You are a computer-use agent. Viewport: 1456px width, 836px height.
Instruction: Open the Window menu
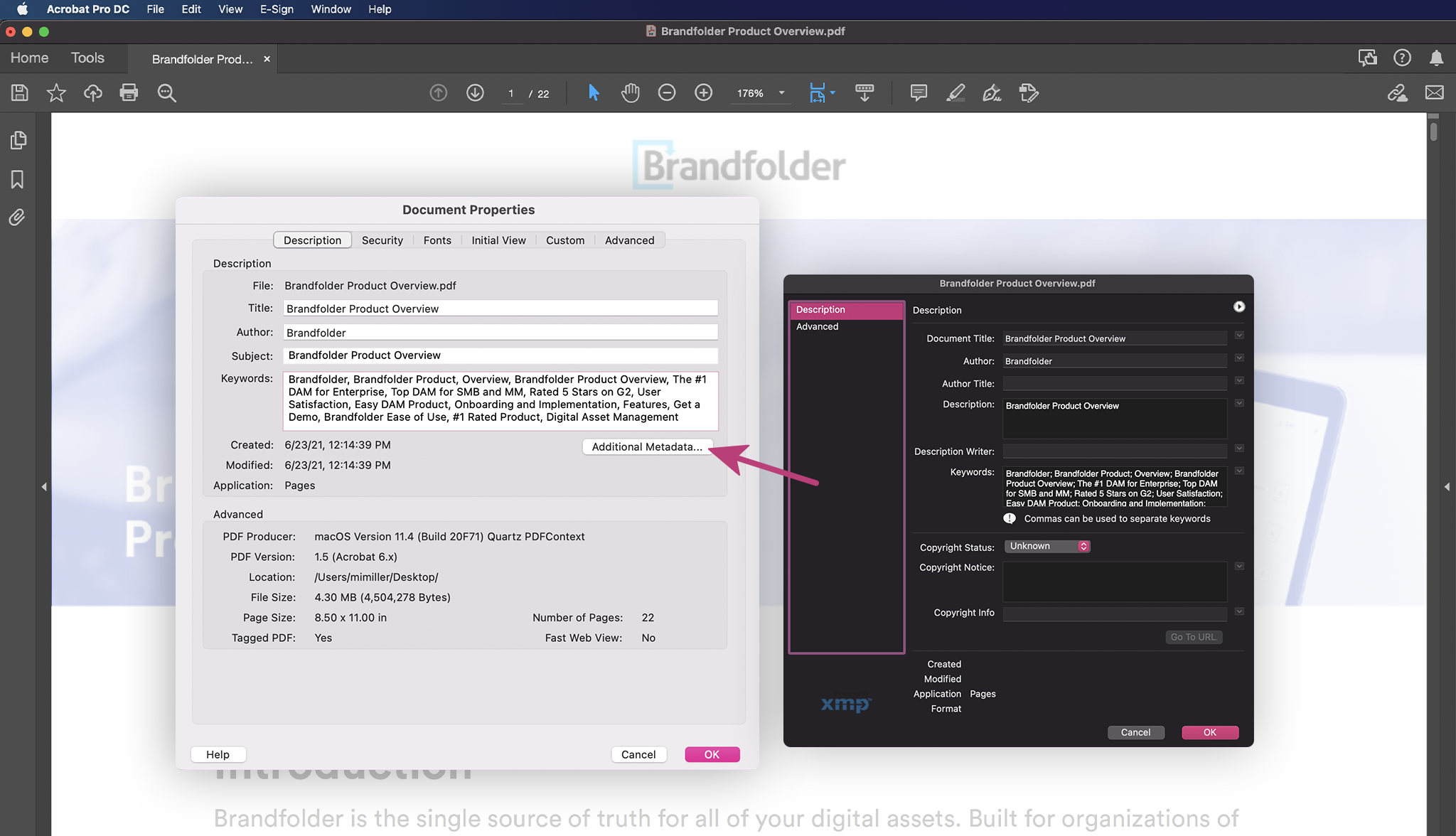click(x=331, y=9)
